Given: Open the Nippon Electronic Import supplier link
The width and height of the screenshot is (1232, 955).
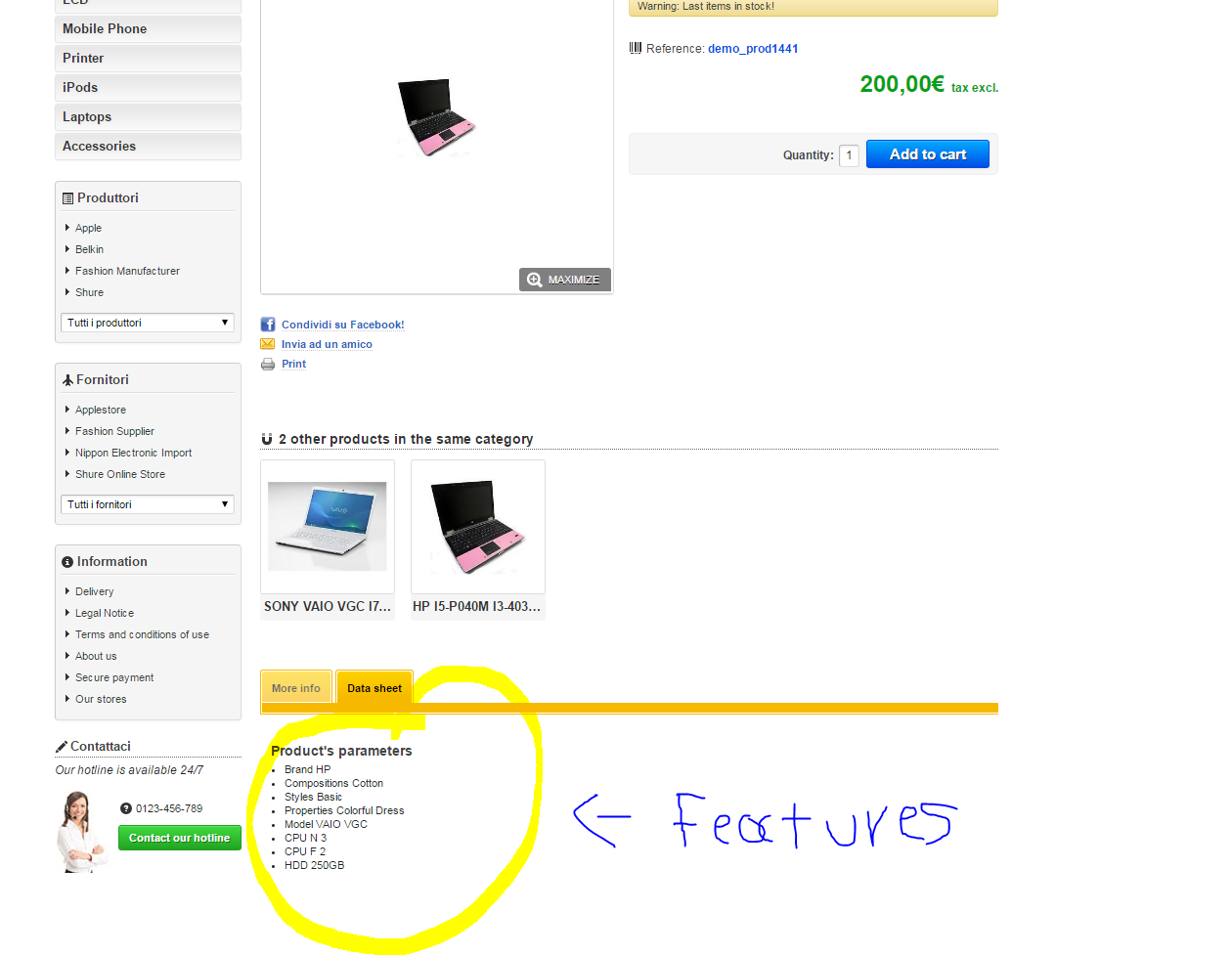Looking at the screenshot, I should coord(133,453).
